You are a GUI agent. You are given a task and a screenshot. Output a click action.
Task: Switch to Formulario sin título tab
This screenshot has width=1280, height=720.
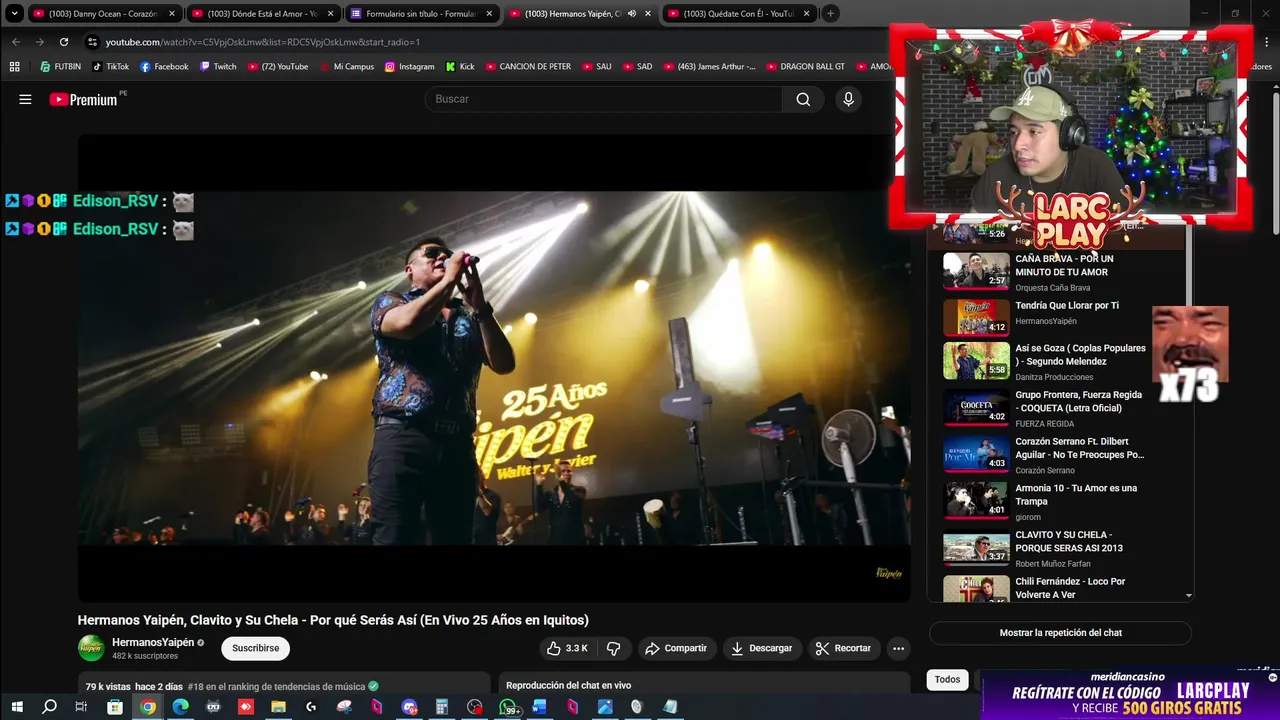pyautogui.click(x=422, y=14)
